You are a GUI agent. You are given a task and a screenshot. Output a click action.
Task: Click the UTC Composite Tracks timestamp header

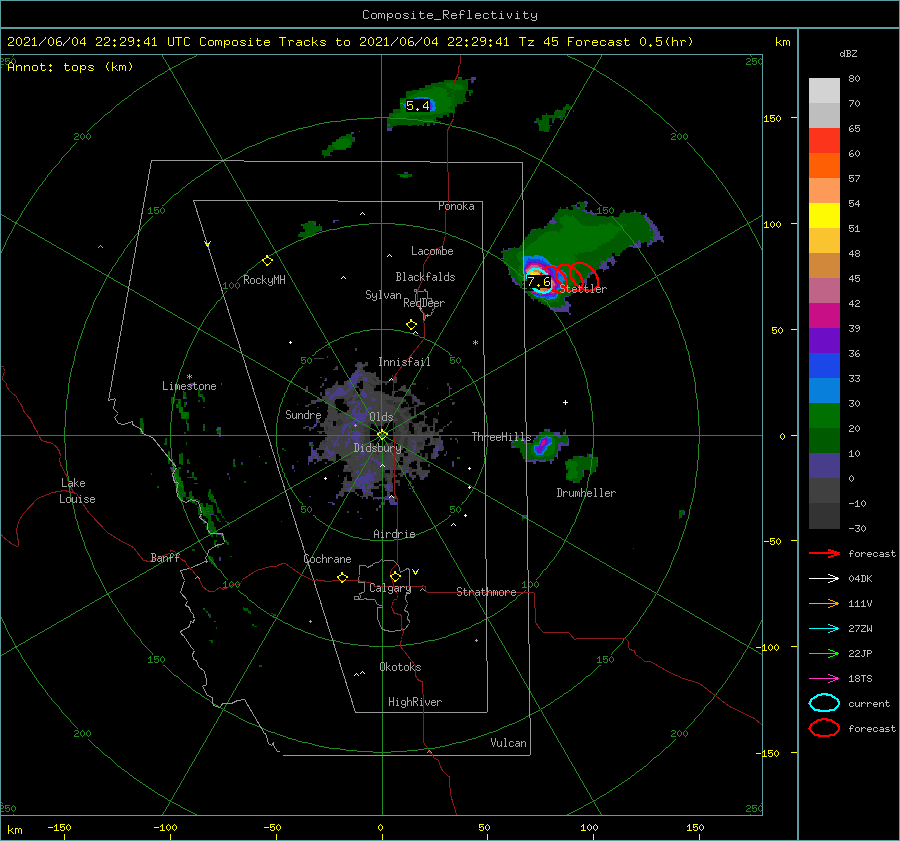pyautogui.click(x=350, y=42)
